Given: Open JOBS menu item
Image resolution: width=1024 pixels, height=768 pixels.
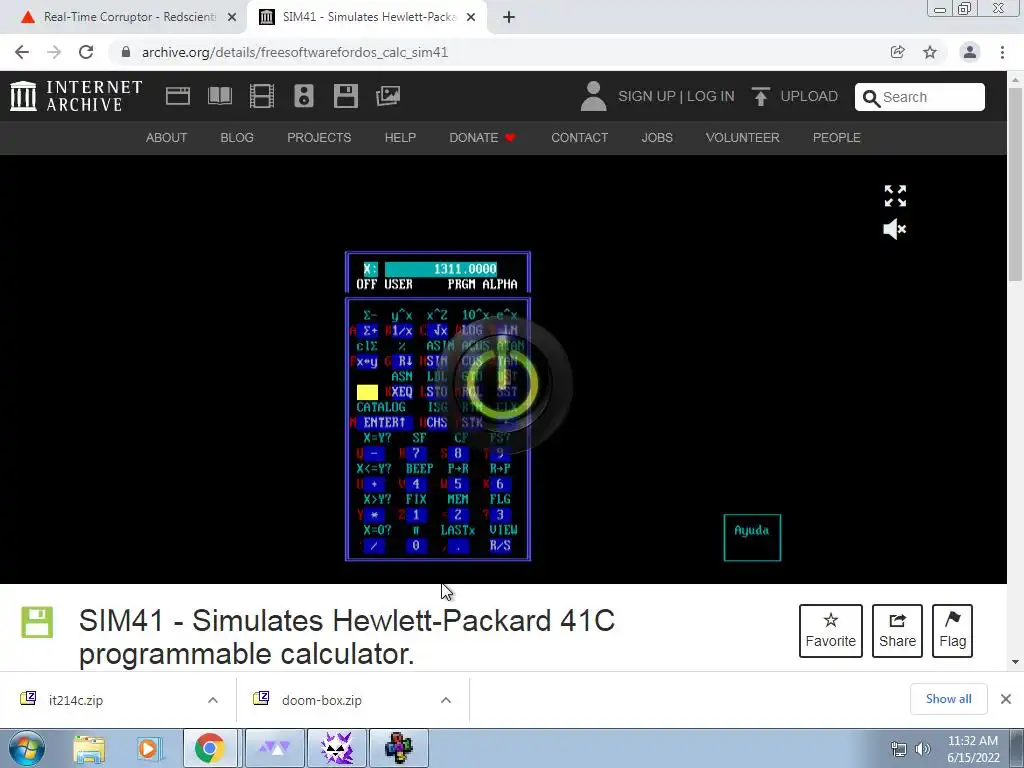Looking at the screenshot, I should pyautogui.click(x=657, y=138).
